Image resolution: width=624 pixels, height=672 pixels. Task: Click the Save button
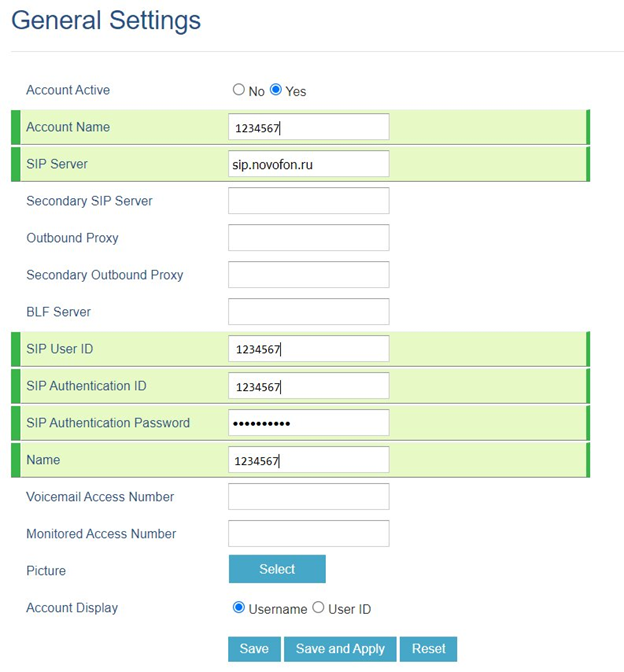pos(254,649)
